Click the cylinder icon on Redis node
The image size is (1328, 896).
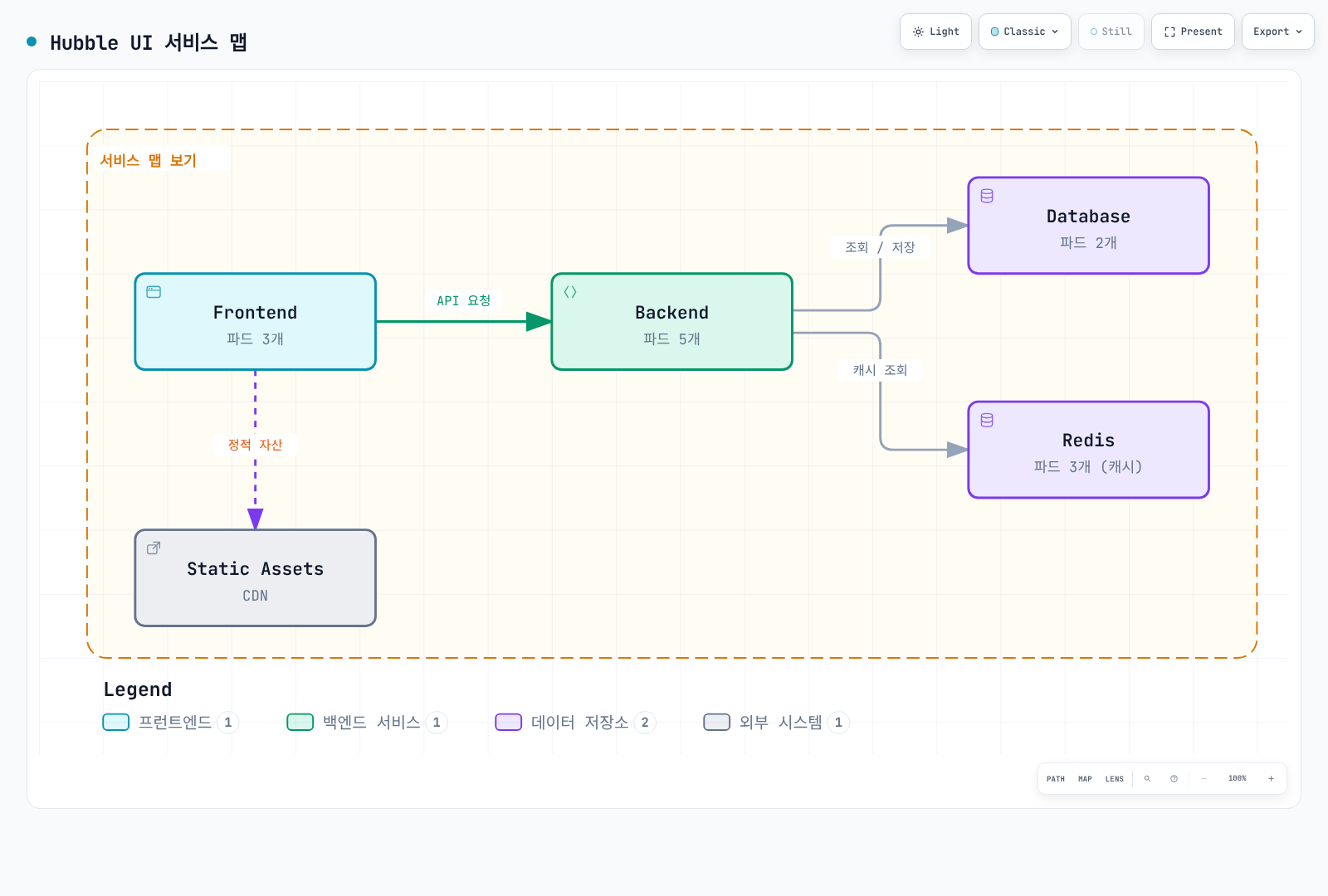(x=987, y=420)
